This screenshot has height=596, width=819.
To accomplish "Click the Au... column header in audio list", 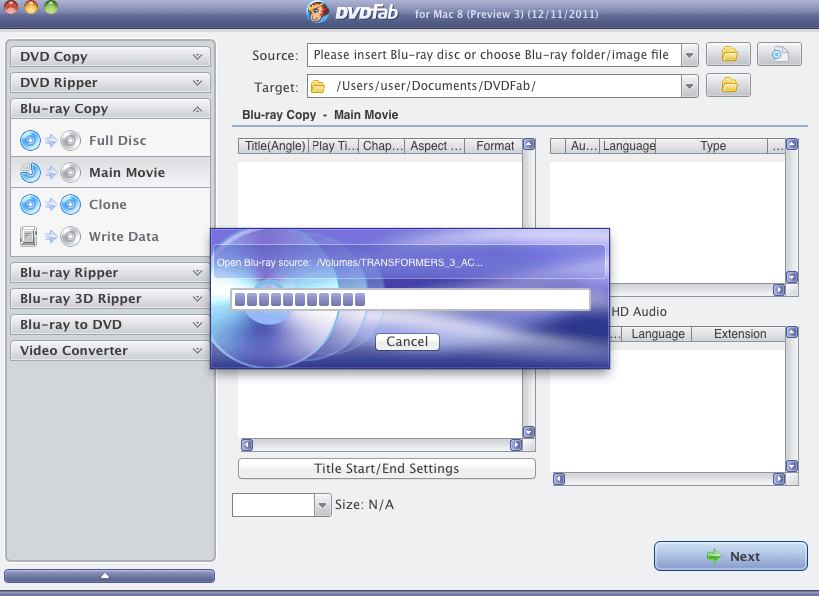I will [583, 146].
